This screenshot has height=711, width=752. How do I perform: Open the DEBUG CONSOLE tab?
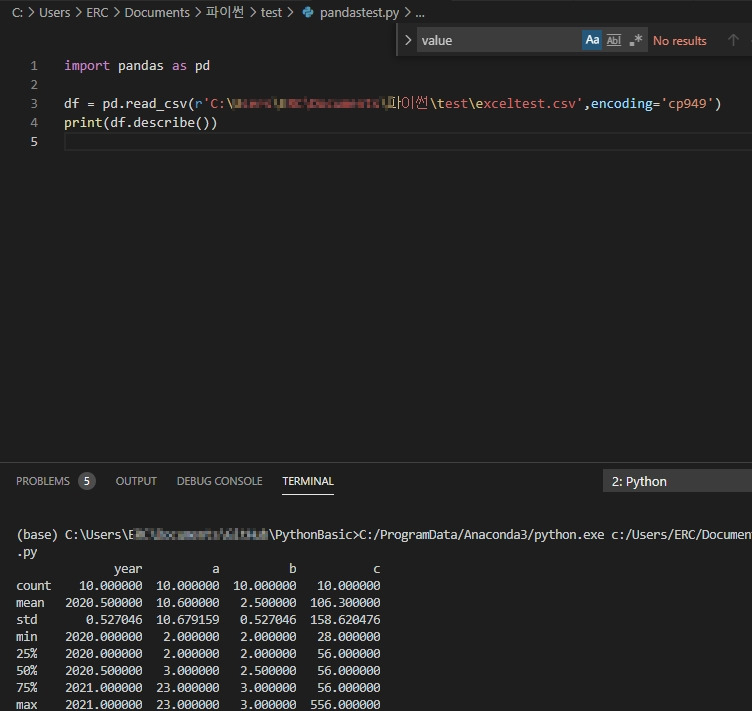[220, 481]
